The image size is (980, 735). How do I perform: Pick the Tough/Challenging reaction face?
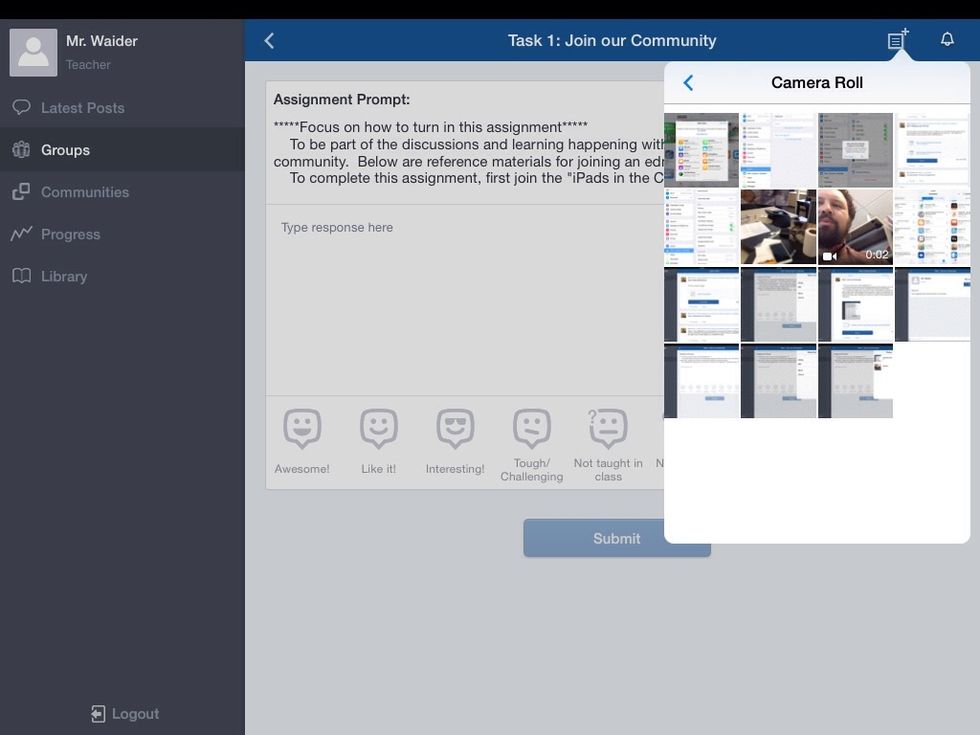[x=531, y=429]
